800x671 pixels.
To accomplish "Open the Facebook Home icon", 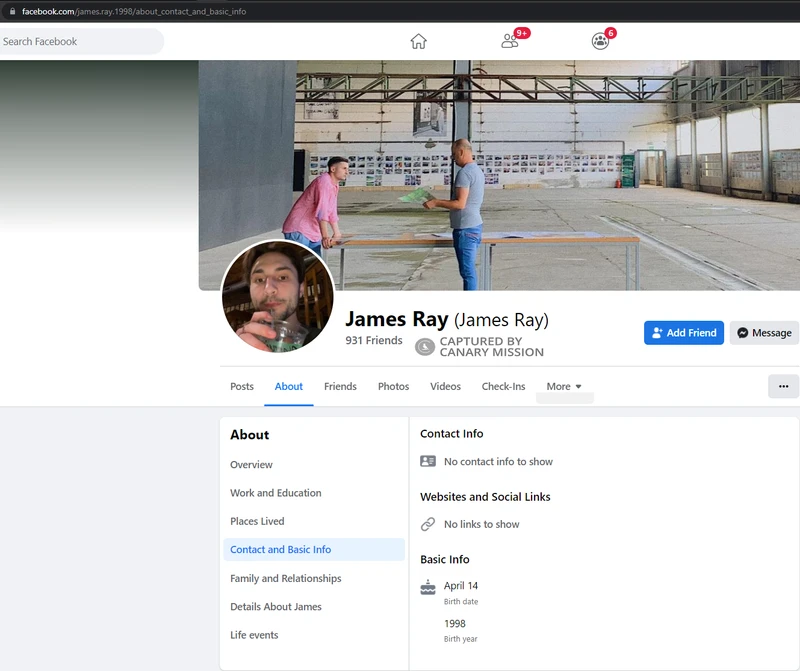I will 418,41.
